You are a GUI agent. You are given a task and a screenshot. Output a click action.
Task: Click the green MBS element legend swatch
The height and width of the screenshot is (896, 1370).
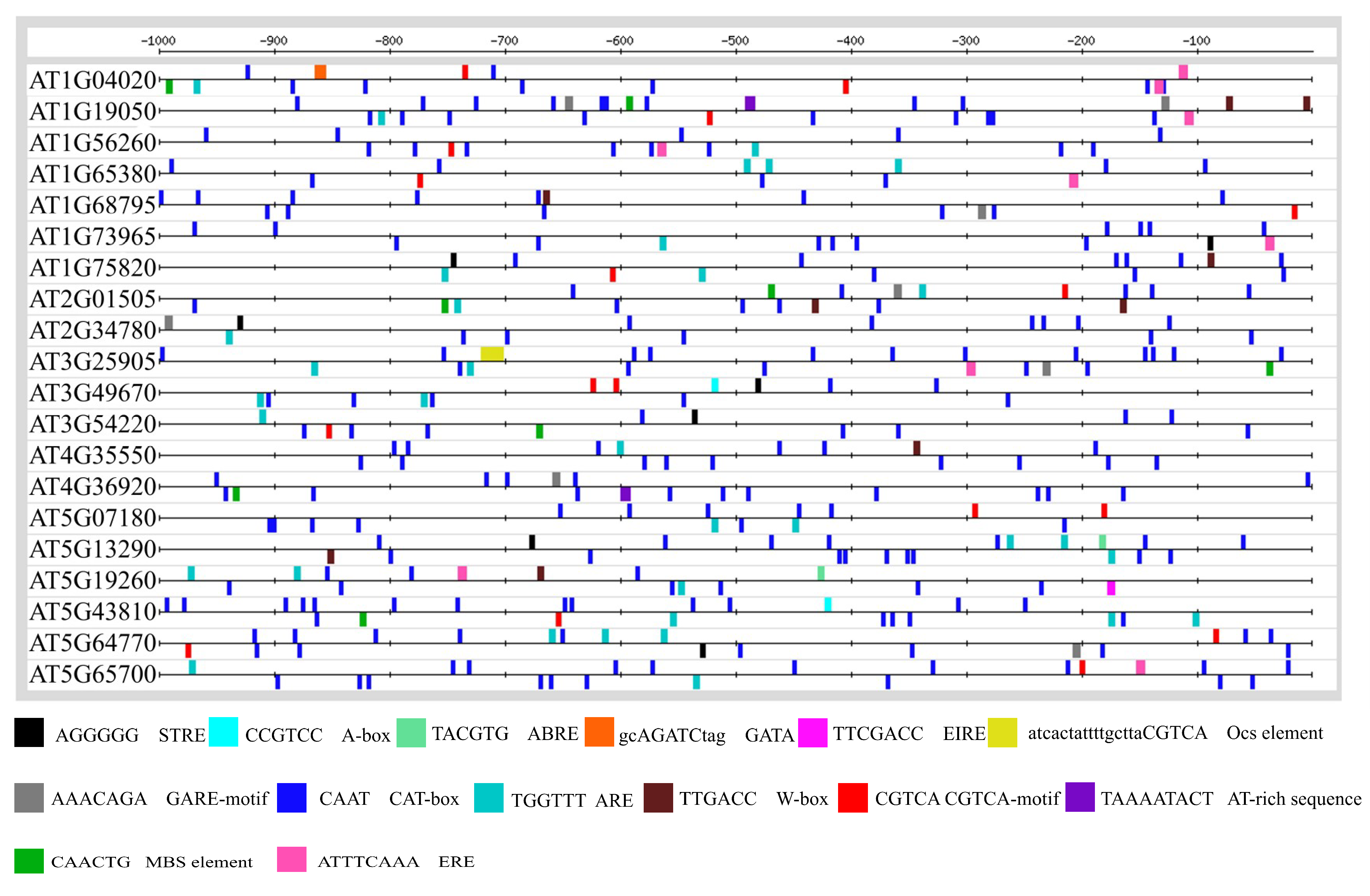29,861
